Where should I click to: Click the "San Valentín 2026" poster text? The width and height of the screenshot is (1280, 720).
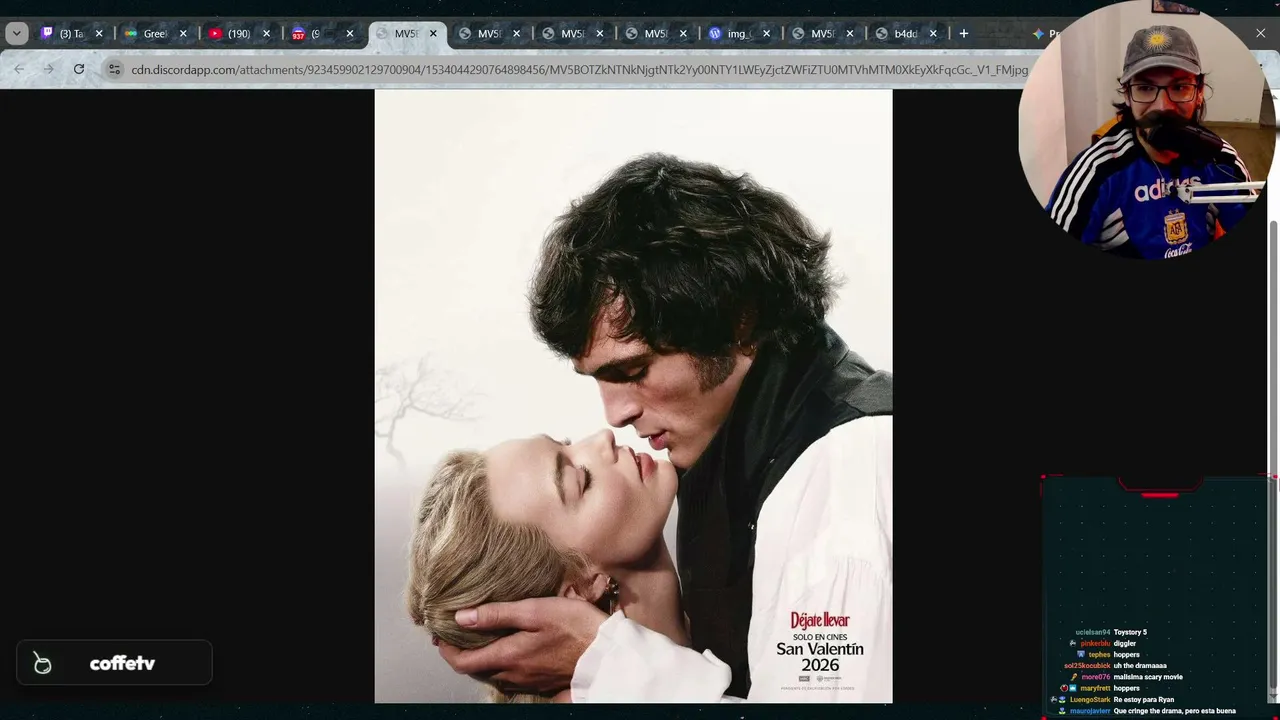(x=820, y=657)
